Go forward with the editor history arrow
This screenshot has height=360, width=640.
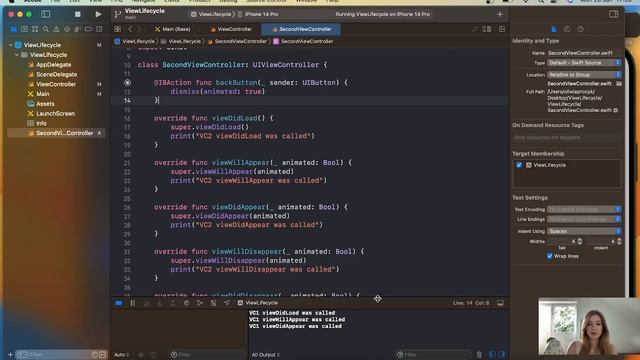tap(139, 29)
